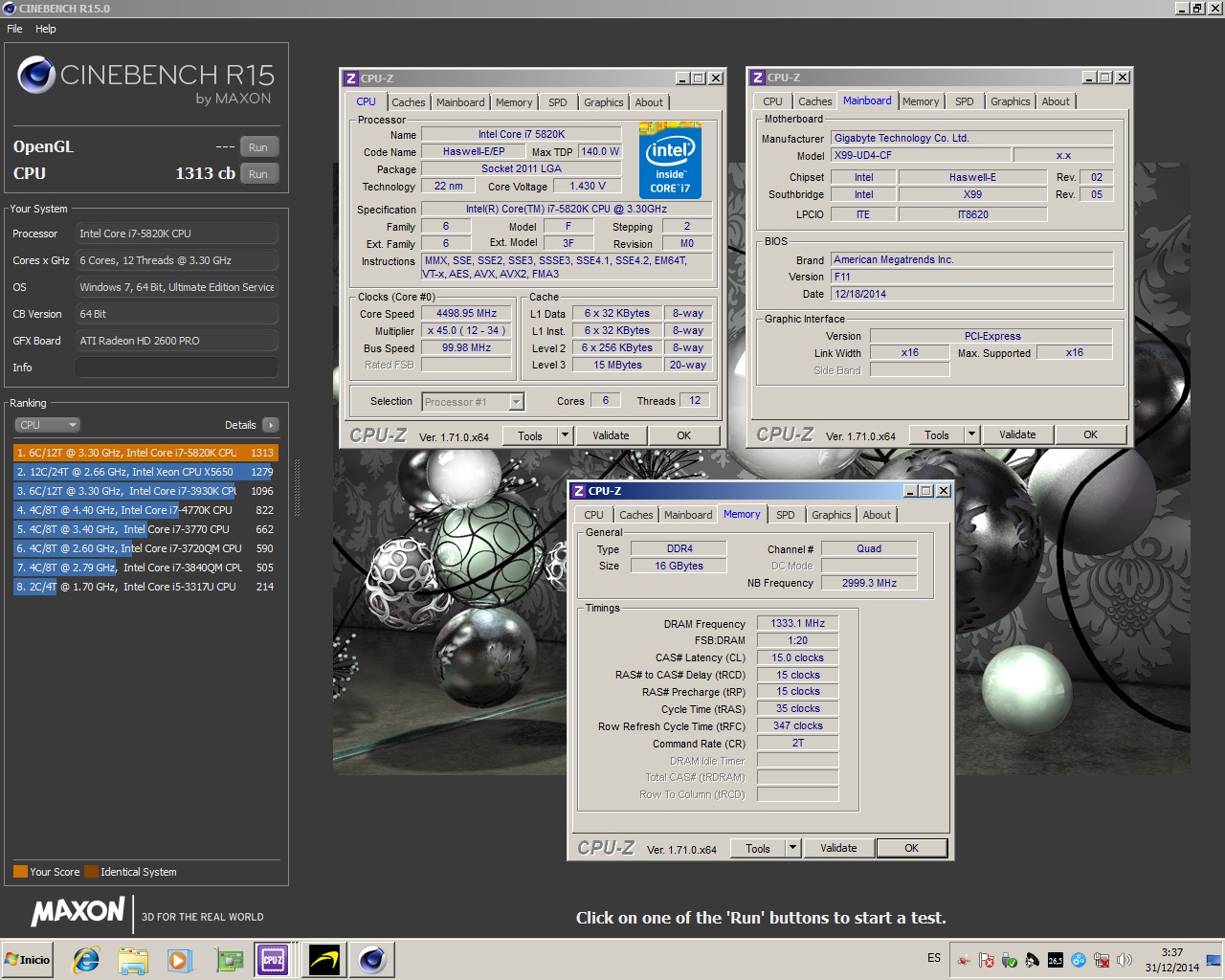The image size is (1225, 980).
Task: Click the pirate skull tray icon
Action: point(1033,960)
